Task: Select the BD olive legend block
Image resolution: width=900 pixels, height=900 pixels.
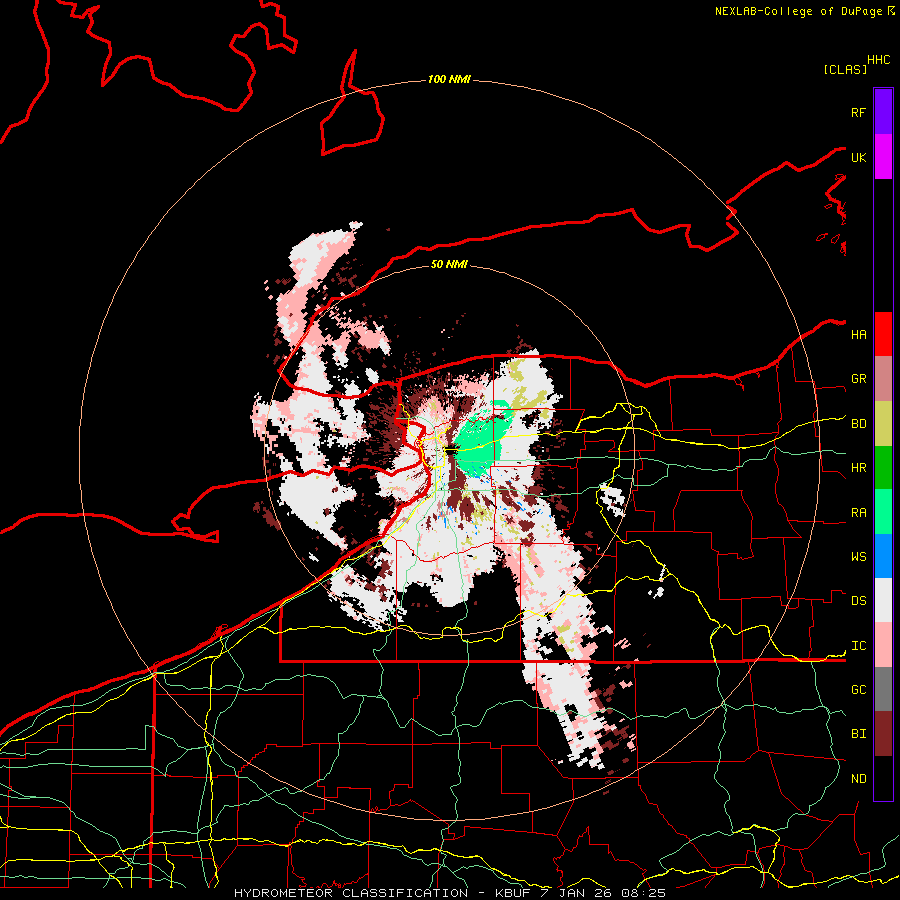Action: [883, 424]
